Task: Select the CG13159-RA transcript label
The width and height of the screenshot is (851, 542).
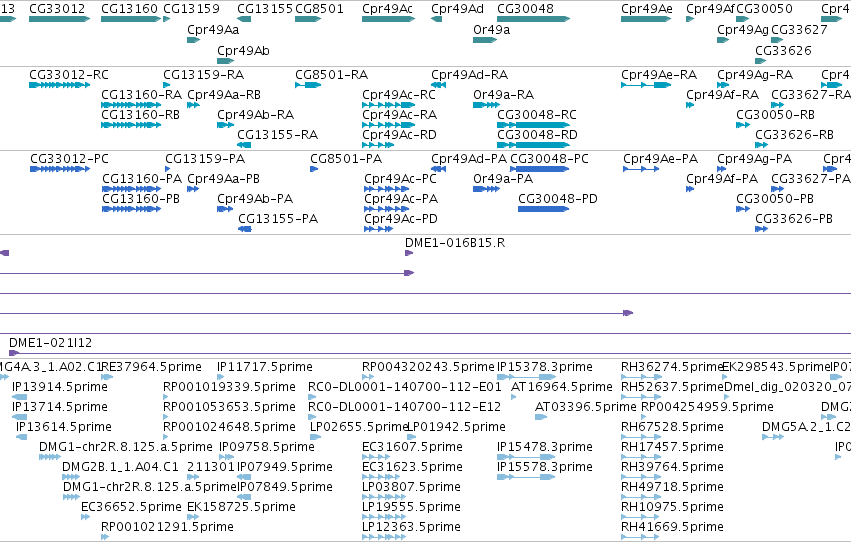Action: 204,74
